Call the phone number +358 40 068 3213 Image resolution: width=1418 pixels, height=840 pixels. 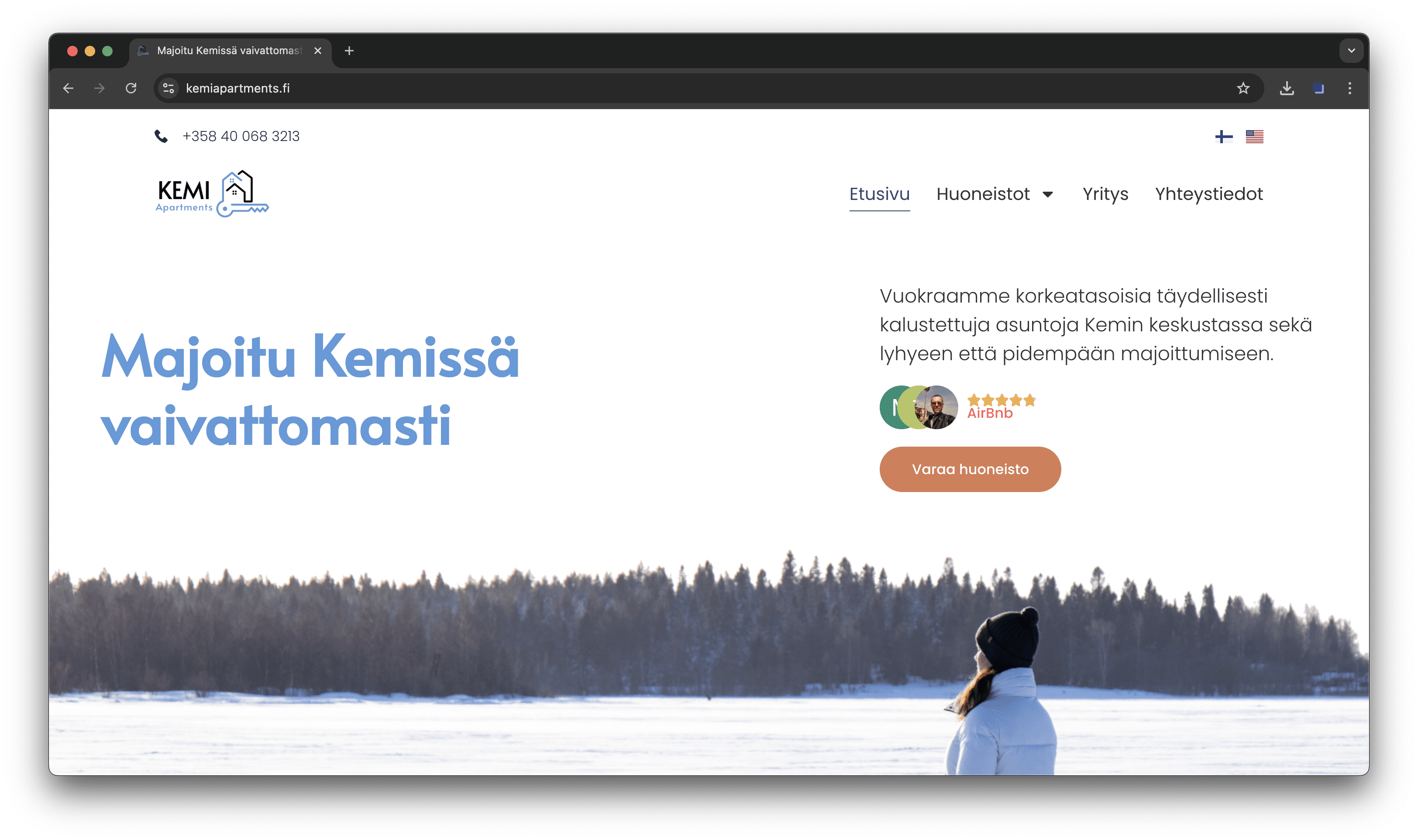point(241,136)
